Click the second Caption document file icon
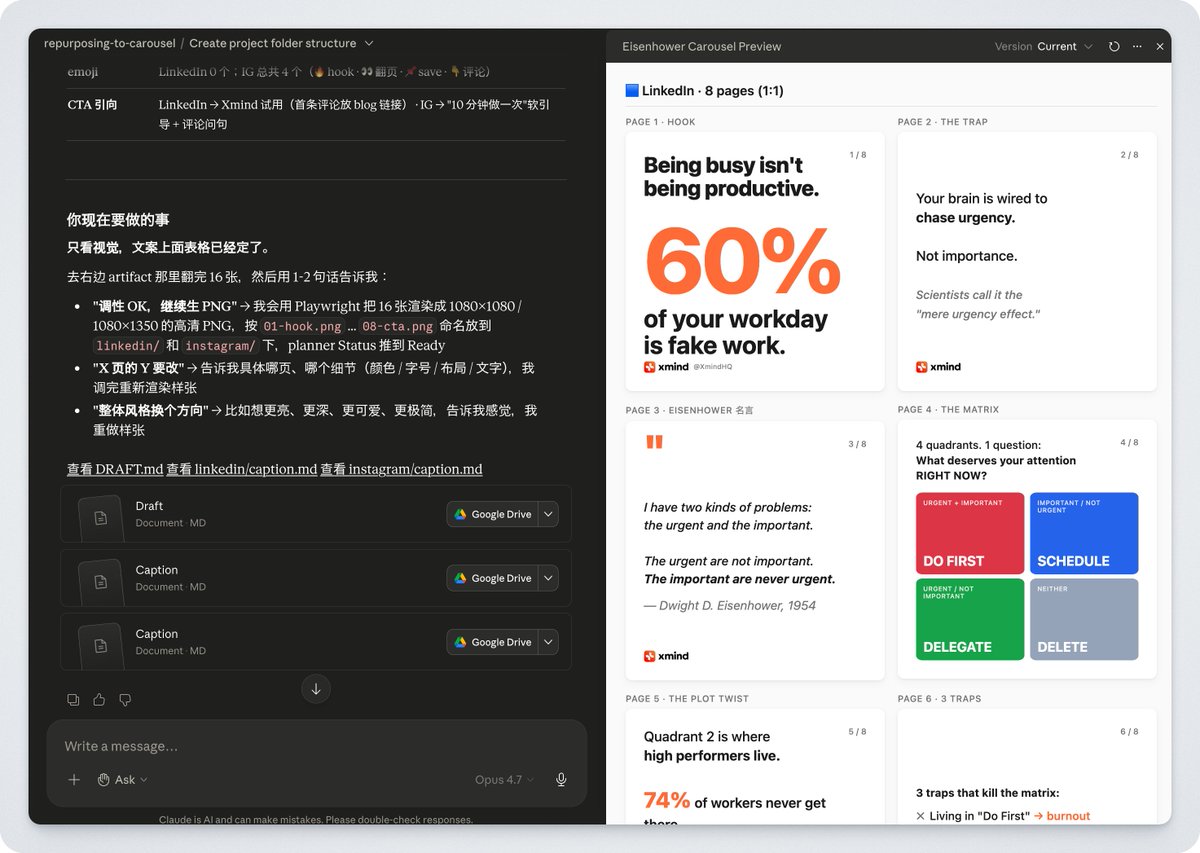 click(100, 644)
